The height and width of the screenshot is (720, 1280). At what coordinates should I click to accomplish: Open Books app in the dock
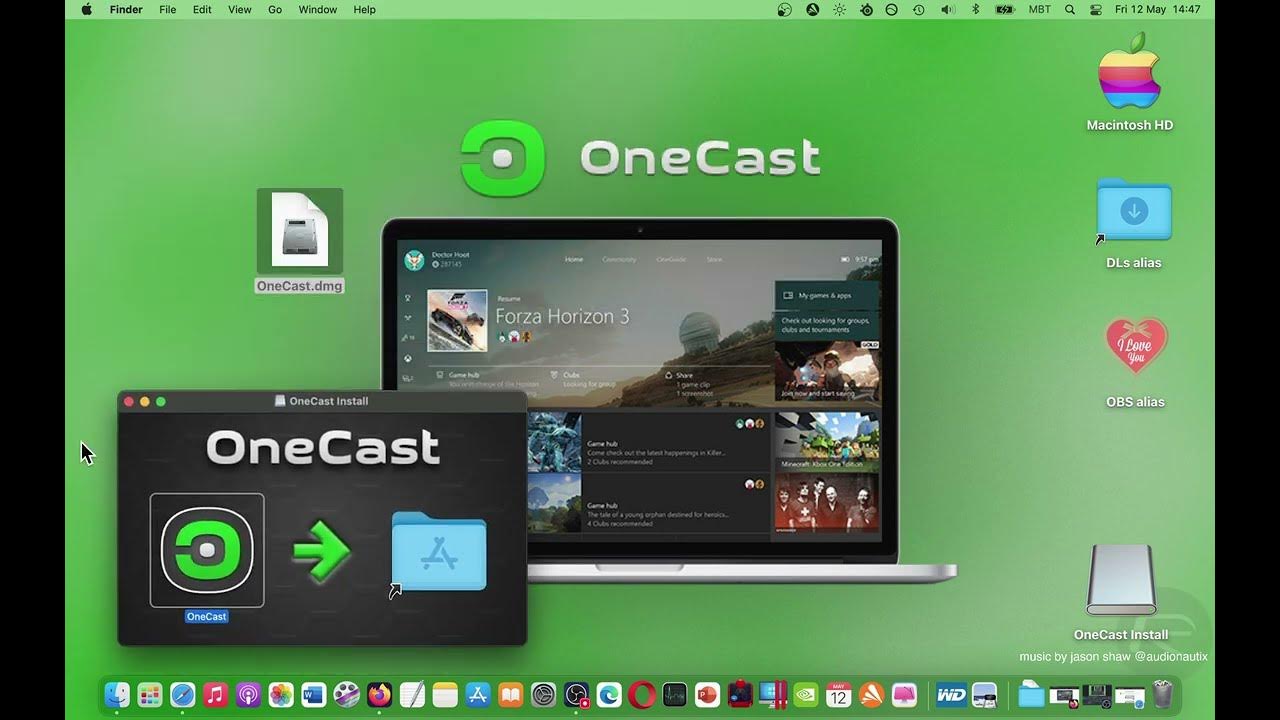coord(511,694)
